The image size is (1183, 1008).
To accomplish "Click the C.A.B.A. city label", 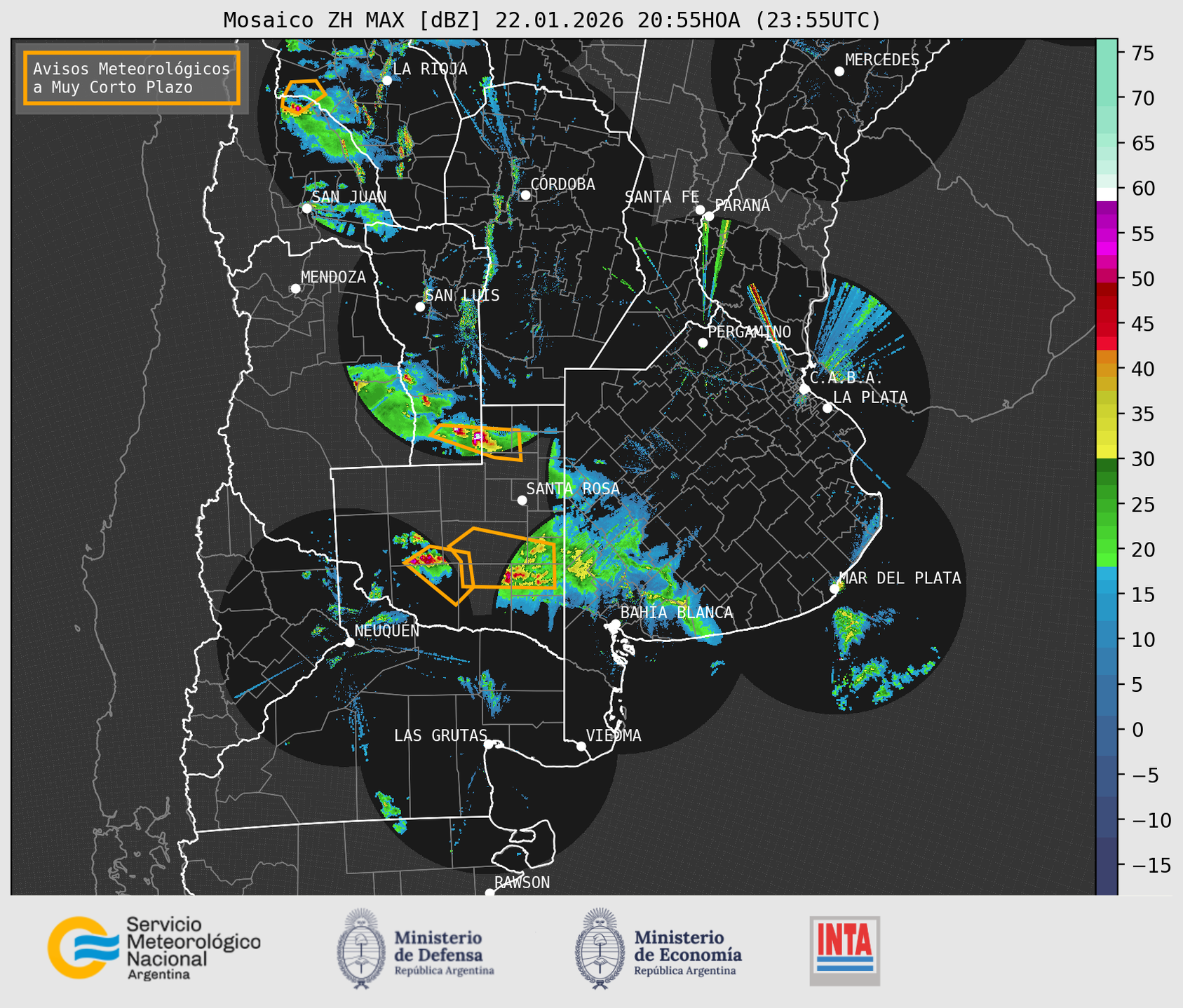I will (x=846, y=378).
